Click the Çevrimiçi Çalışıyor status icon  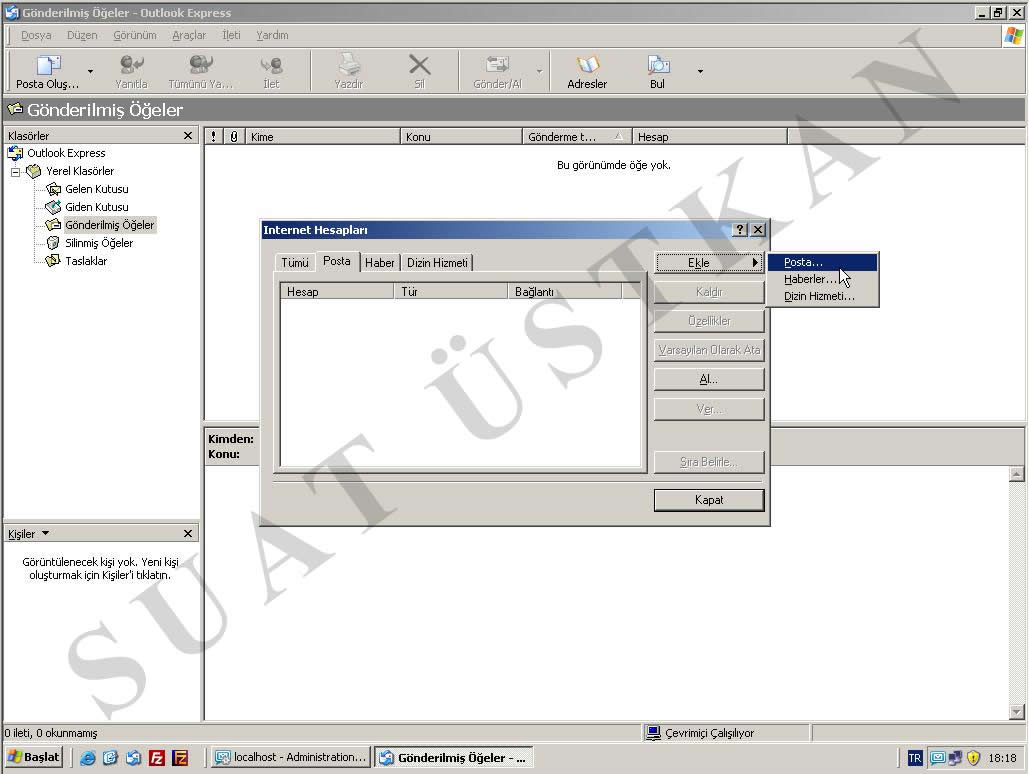pyautogui.click(x=653, y=733)
